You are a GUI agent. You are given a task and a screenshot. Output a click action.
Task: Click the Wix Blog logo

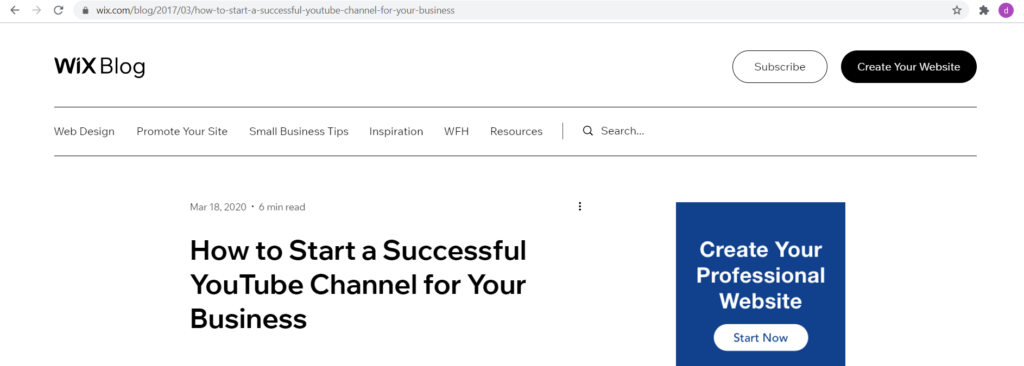(x=99, y=67)
